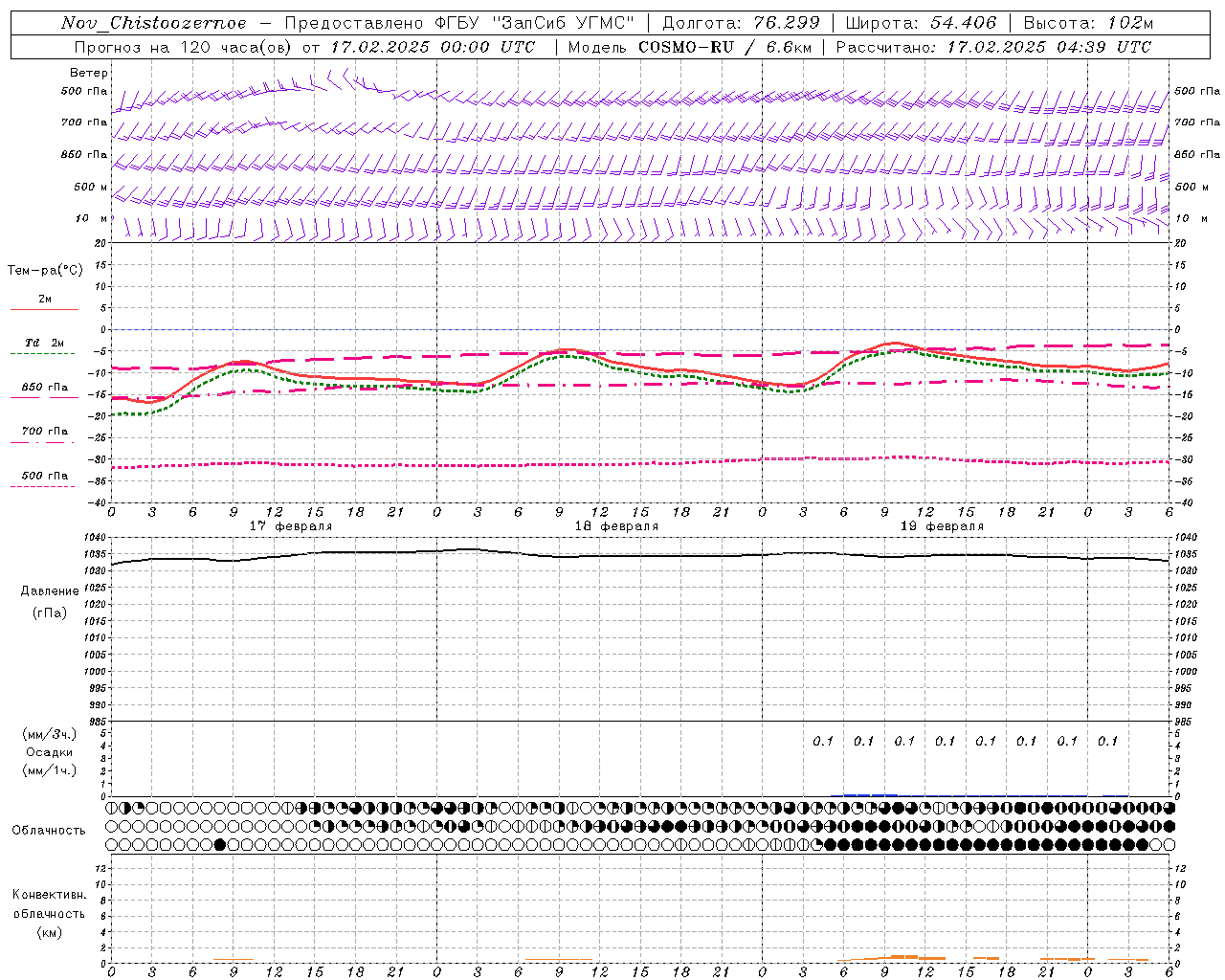
Task: Click the Широта: 54.406 value
Action: [921, 23]
